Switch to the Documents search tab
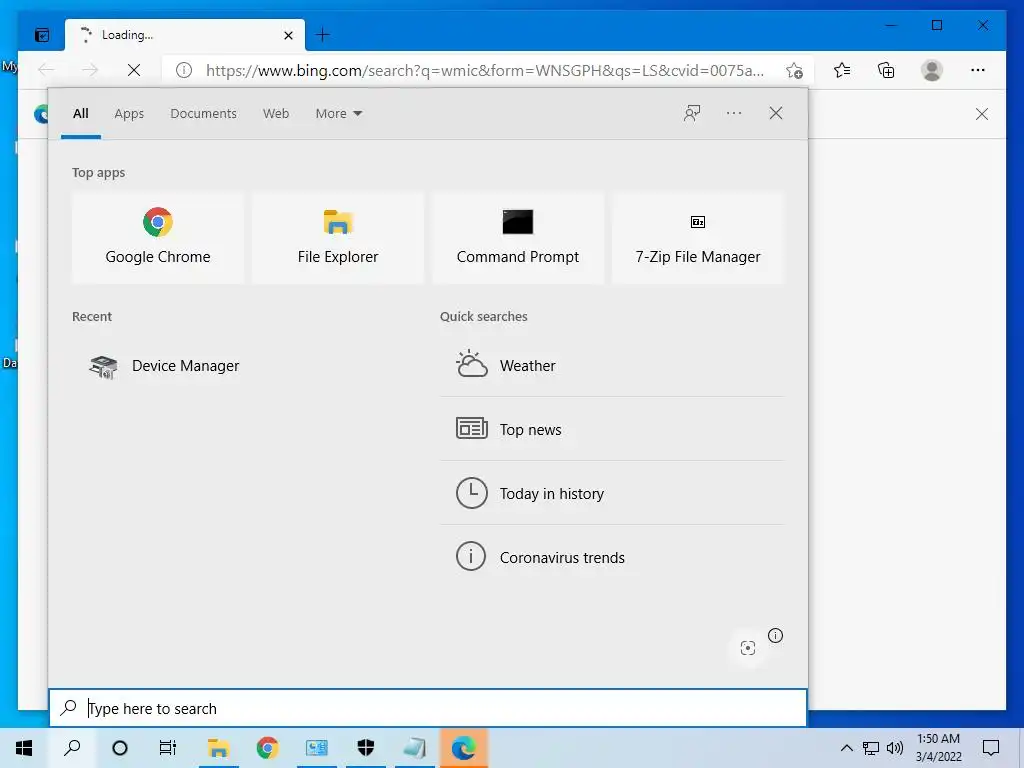 coord(203,114)
